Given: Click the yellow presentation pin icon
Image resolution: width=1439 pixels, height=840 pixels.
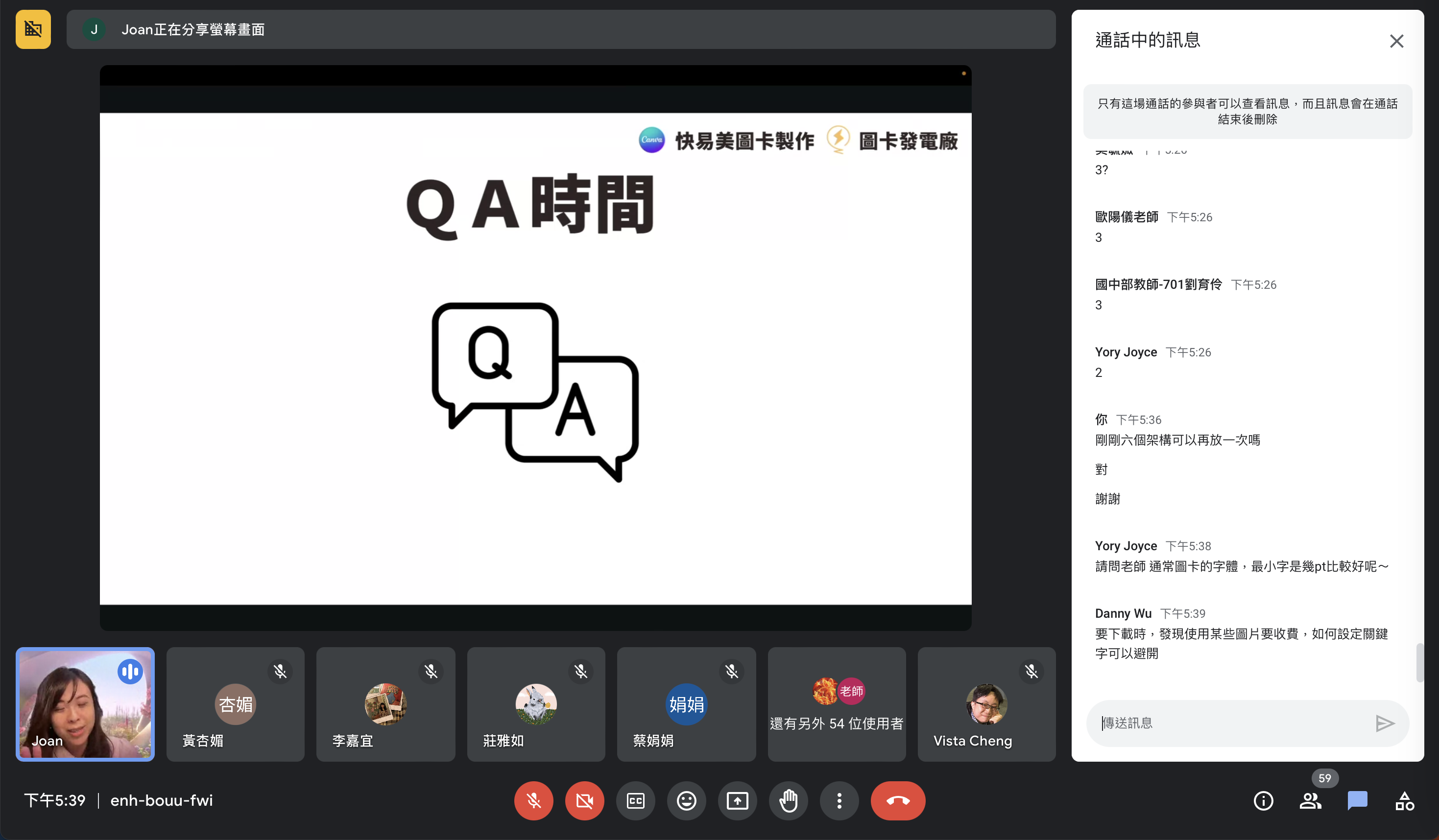Looking at the screenshot, I should 33,29.
